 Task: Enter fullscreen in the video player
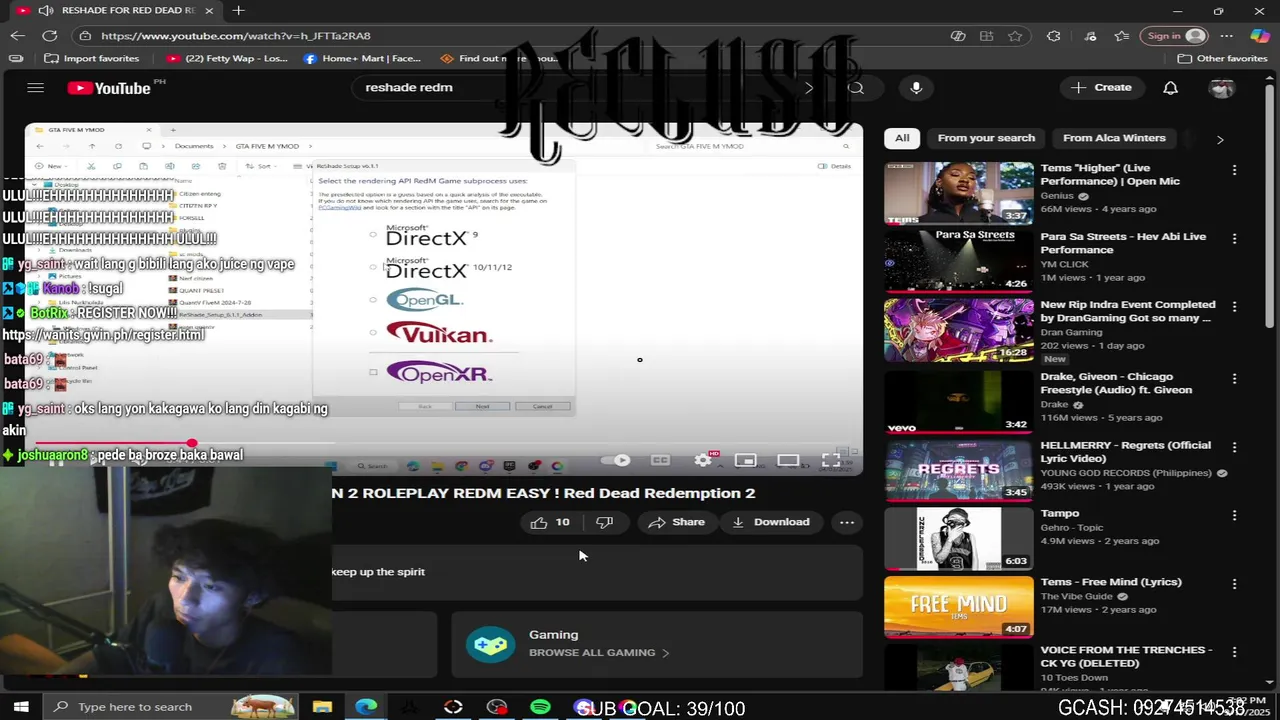pos(830,460)
